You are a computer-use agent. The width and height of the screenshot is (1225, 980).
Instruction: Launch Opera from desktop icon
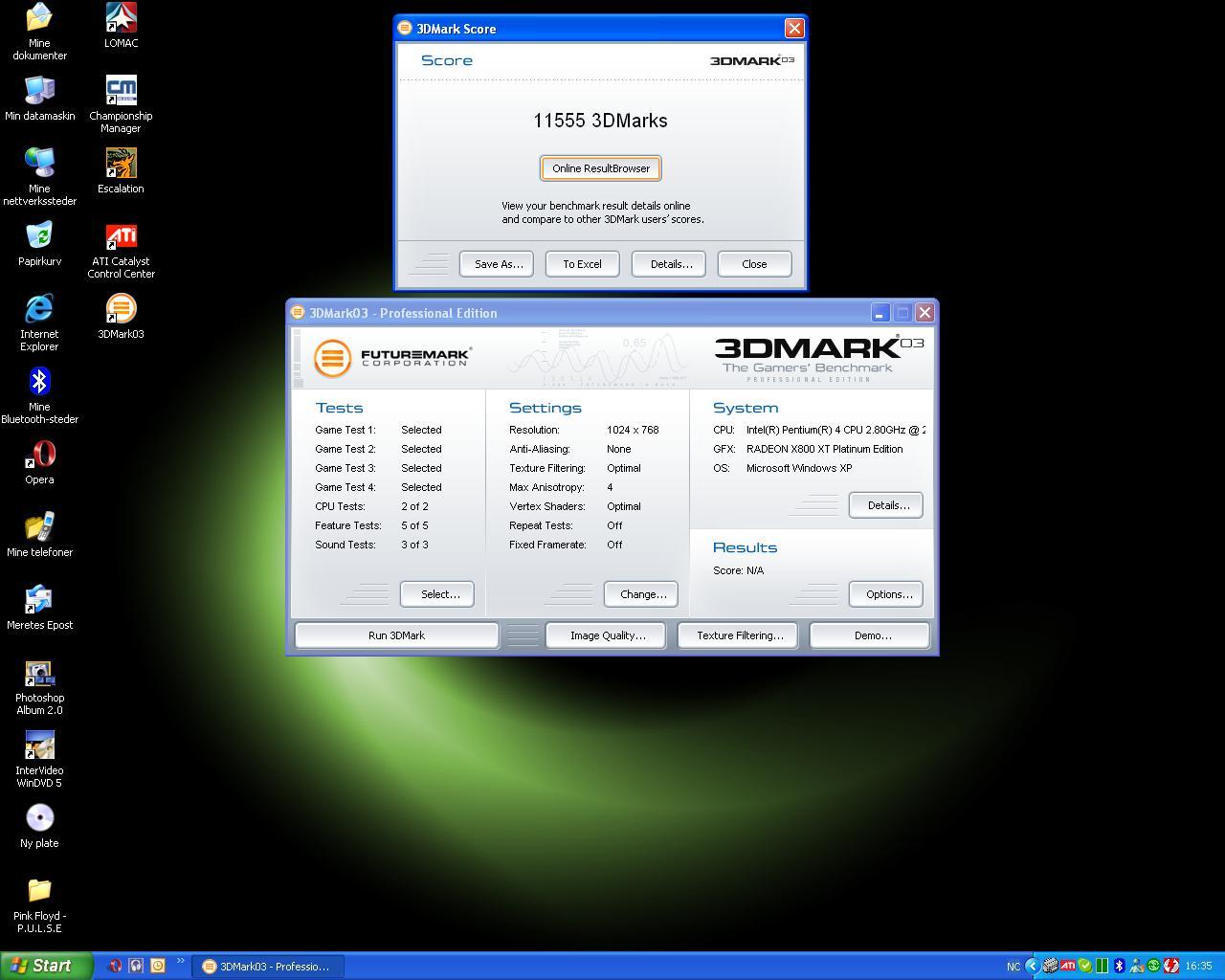click(x=39, y=462)
